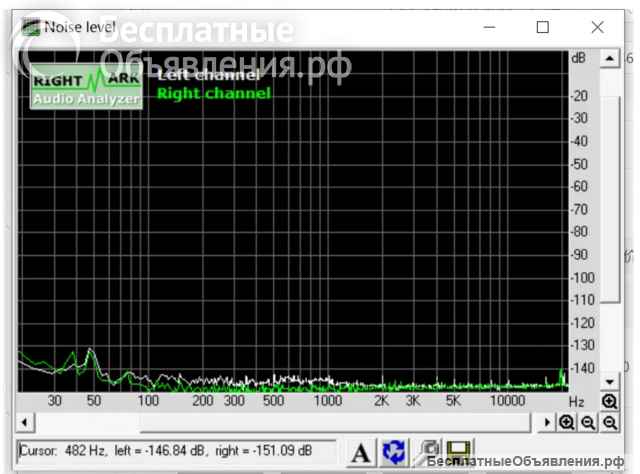640x474 pixels.
Task: Click the letter A text button
Action: click(360, 451)
